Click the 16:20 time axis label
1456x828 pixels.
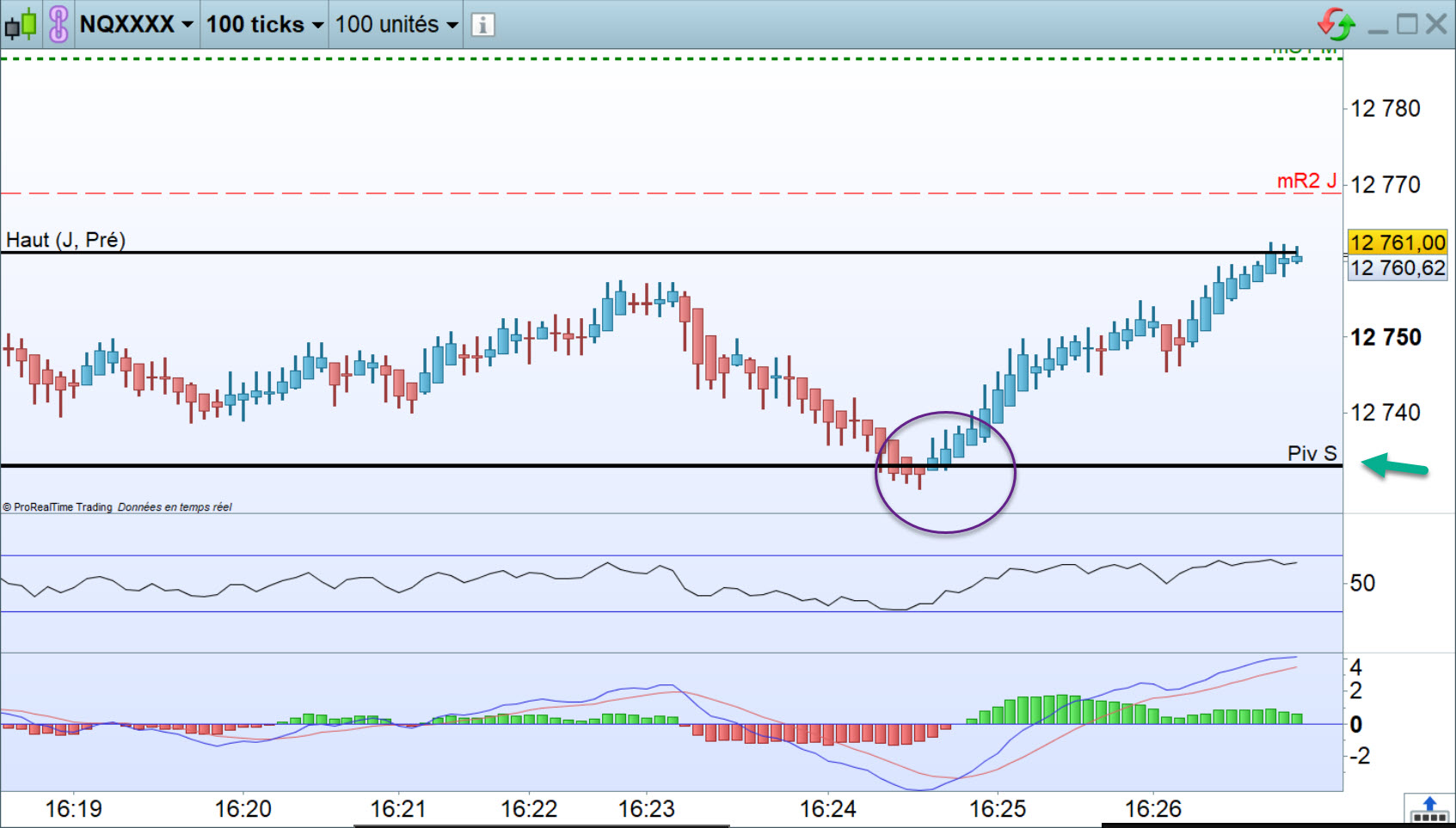click(x=243, y=809)
